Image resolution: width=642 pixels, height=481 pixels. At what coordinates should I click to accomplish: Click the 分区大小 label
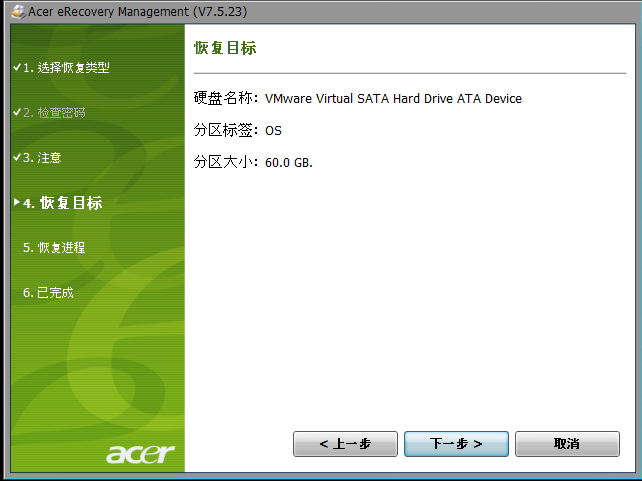[x=225, y=162]
